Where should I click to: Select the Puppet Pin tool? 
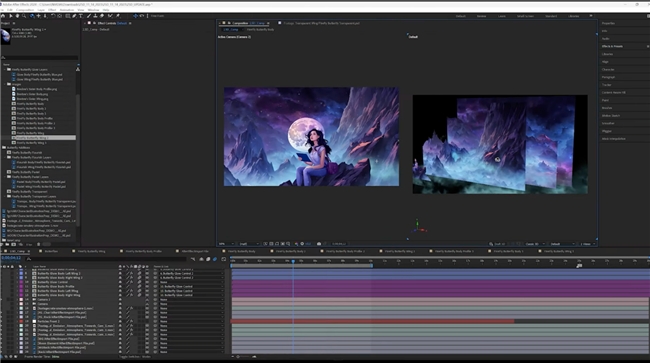click(118, 16)
